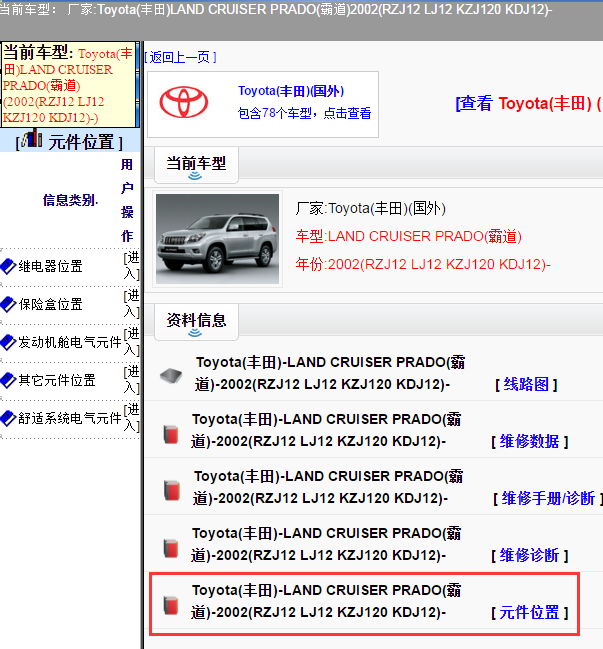Click the Land Cruiser Prado car thumbnail
The image size is (603, 649).
point(217,239)
